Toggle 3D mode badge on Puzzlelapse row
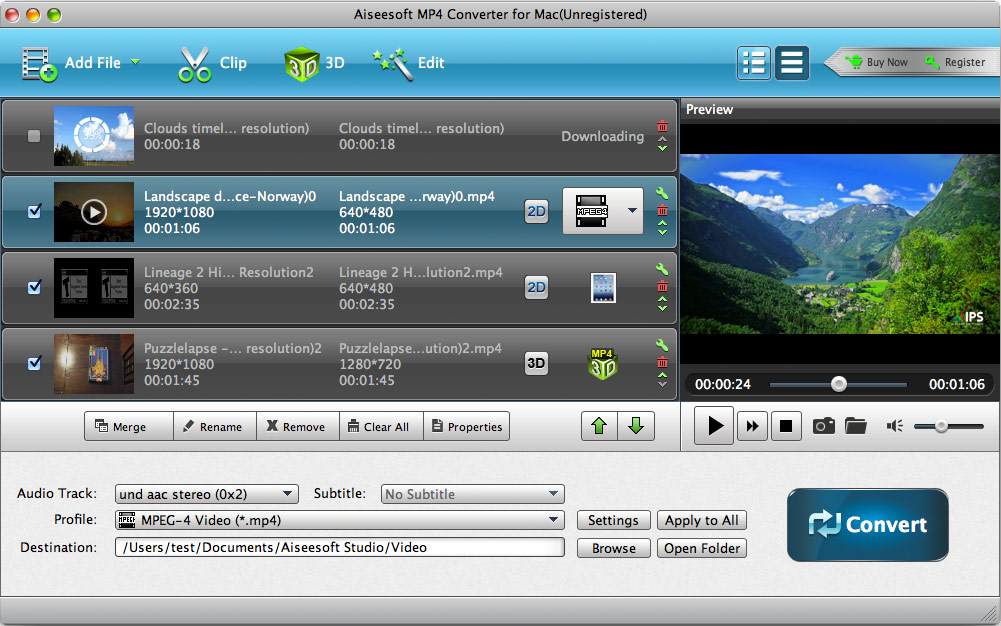1001x626 pixels. pos(536,363)
